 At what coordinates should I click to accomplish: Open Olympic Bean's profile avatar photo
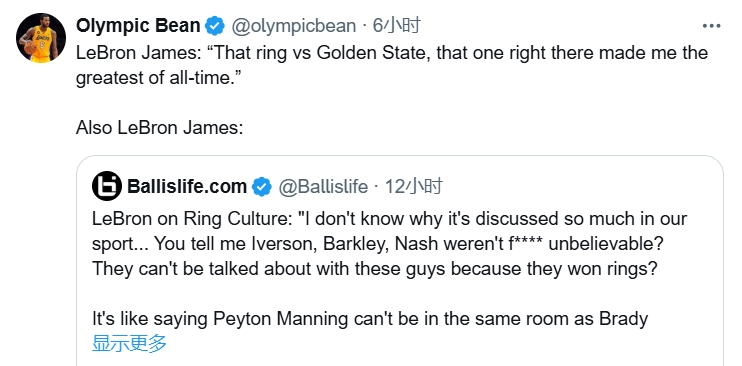coord(41,37)
